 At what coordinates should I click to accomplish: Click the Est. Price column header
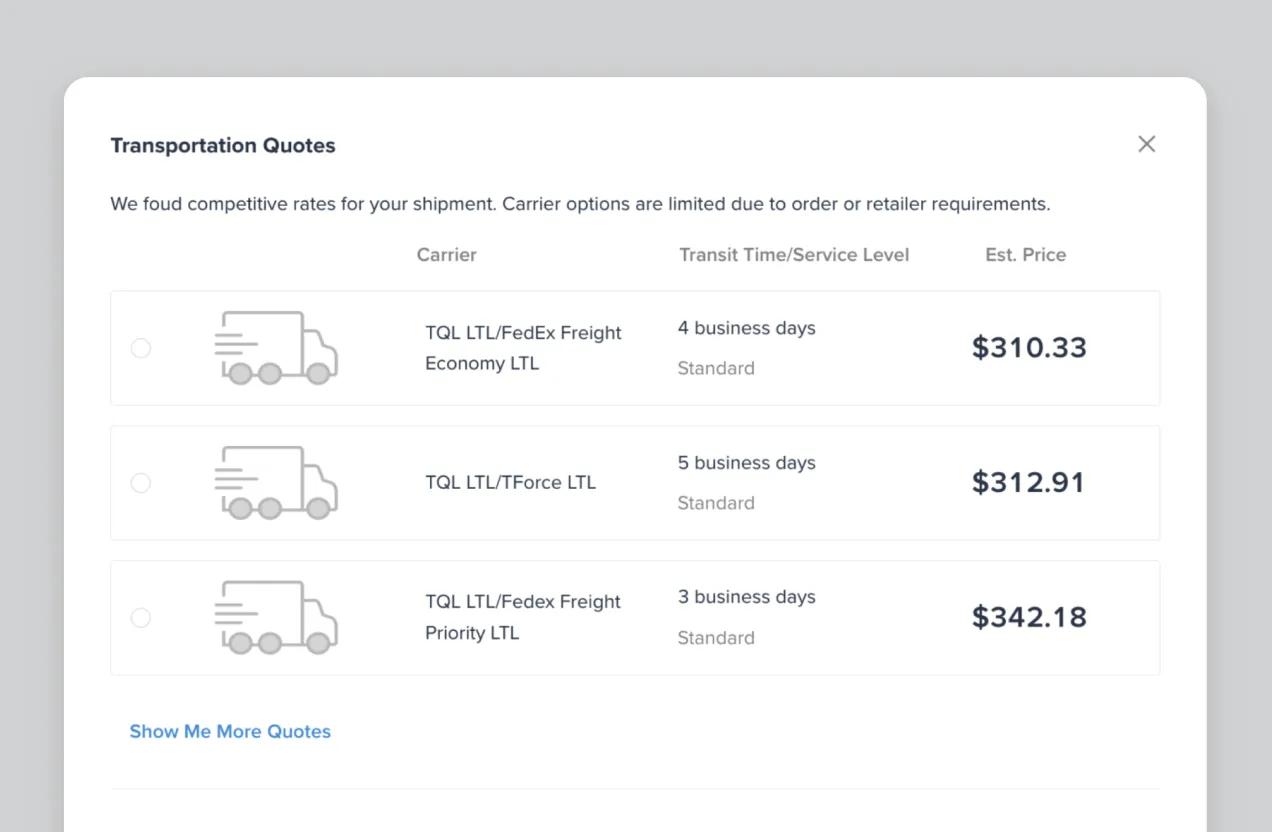pyautogui.click(x=1025, y=254)
